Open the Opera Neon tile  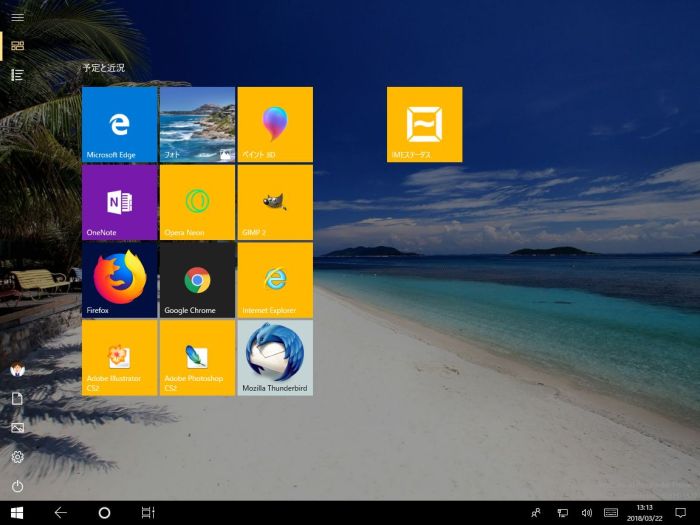pos(197,202)
